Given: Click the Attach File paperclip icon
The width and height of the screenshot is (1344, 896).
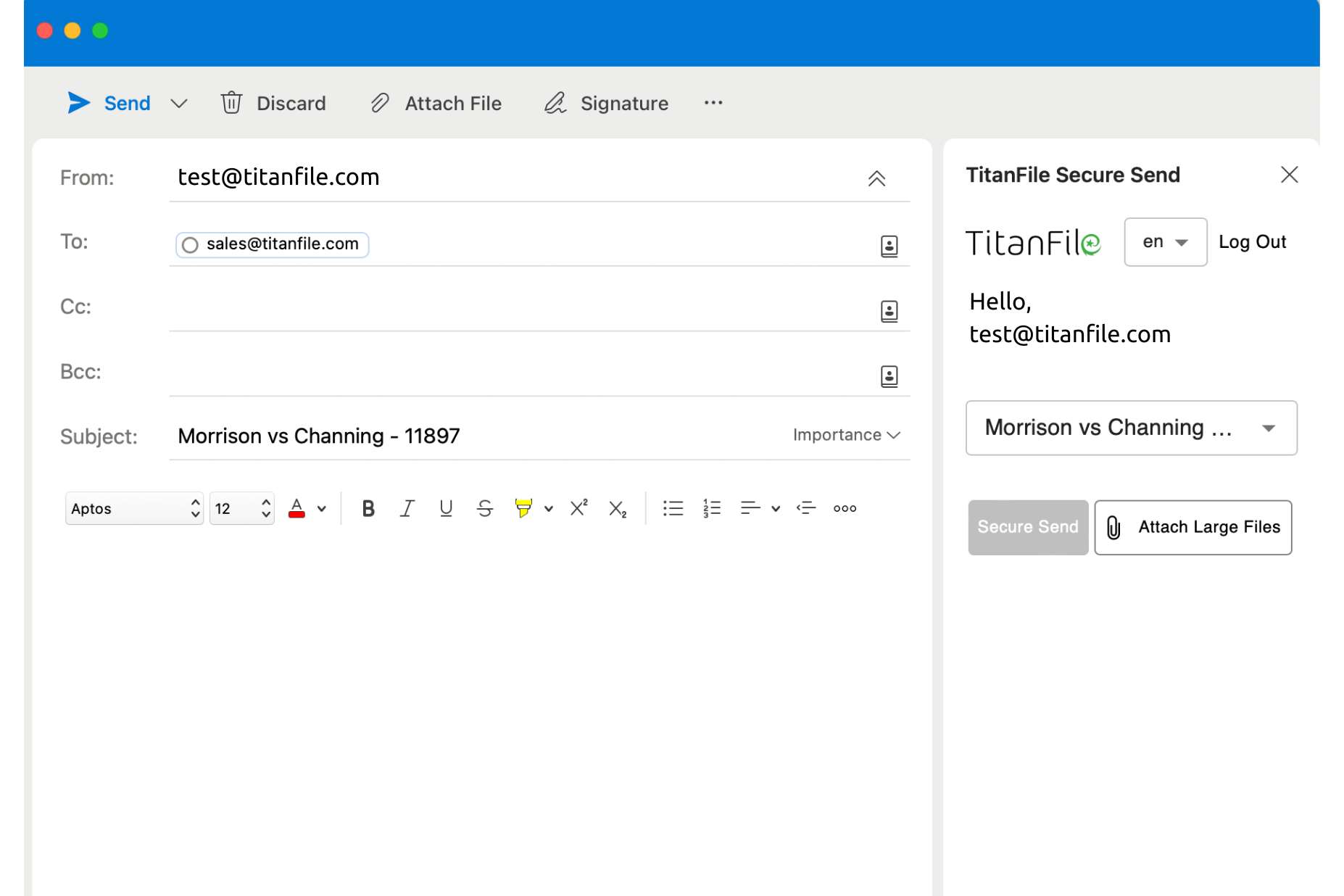Looking at the screenshot, I should point(380,103).
